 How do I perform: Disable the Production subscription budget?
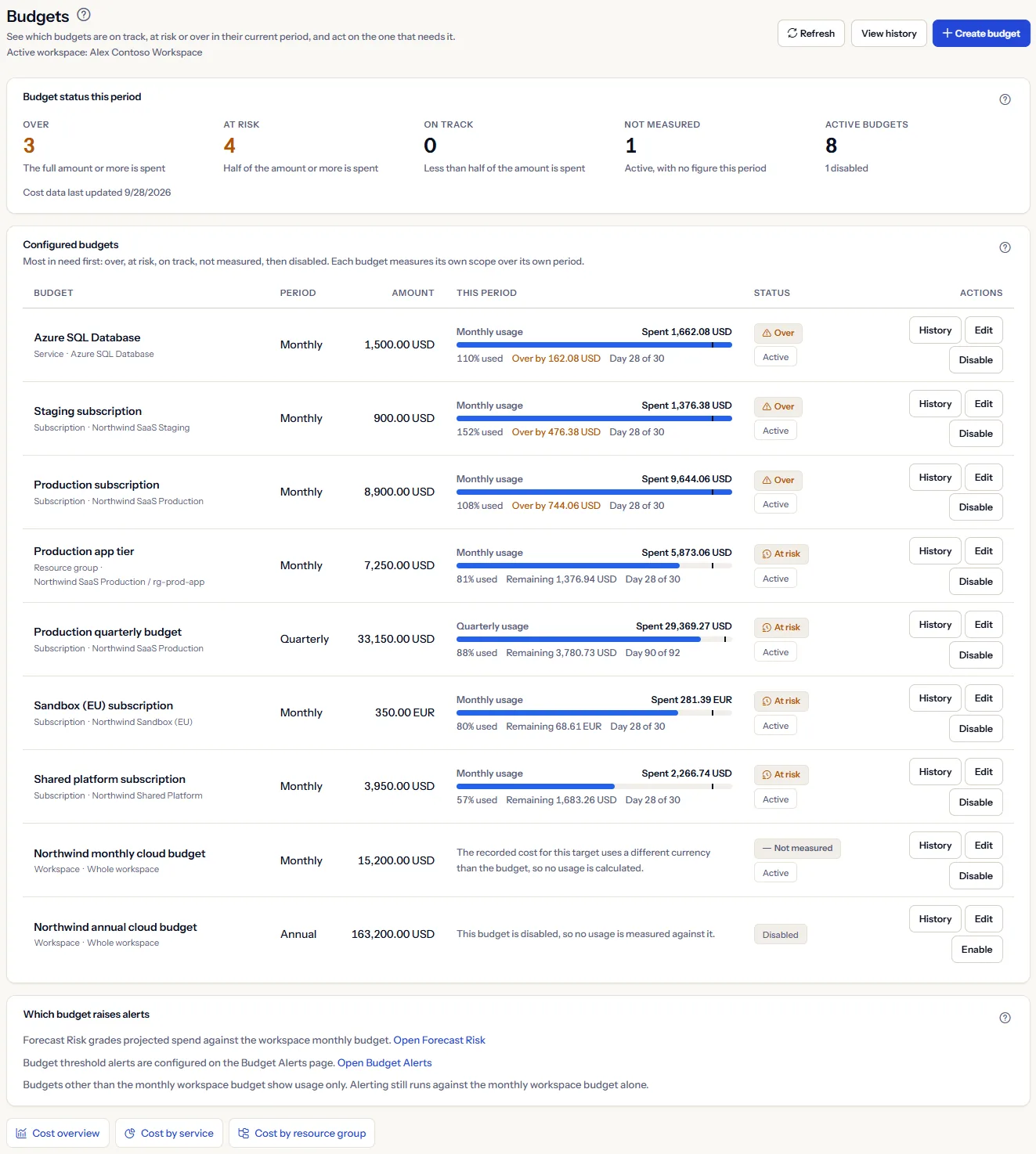pyautogui.click(x=976, y=507)
